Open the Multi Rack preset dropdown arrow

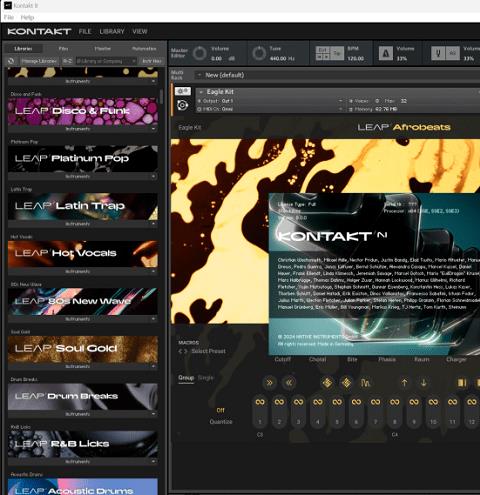click(199, 75)
